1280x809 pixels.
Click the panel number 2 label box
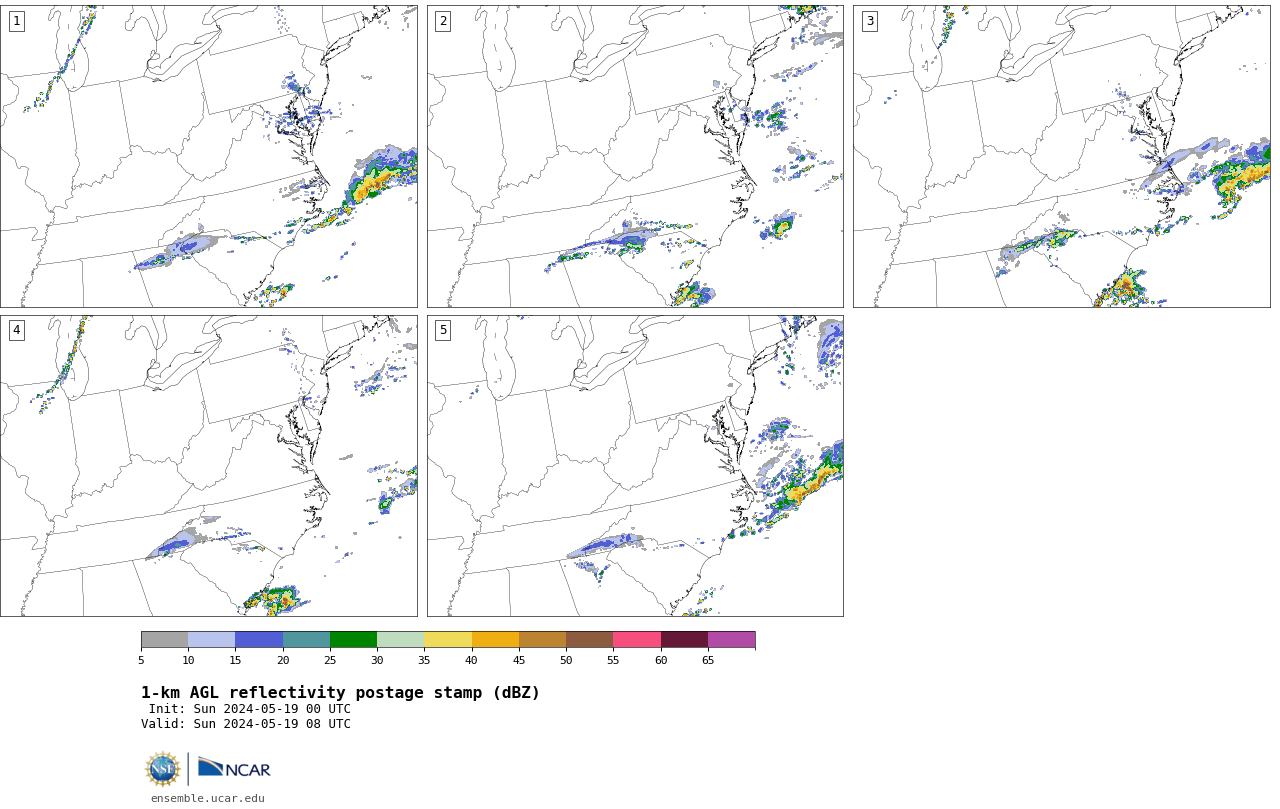pos(443,21)
